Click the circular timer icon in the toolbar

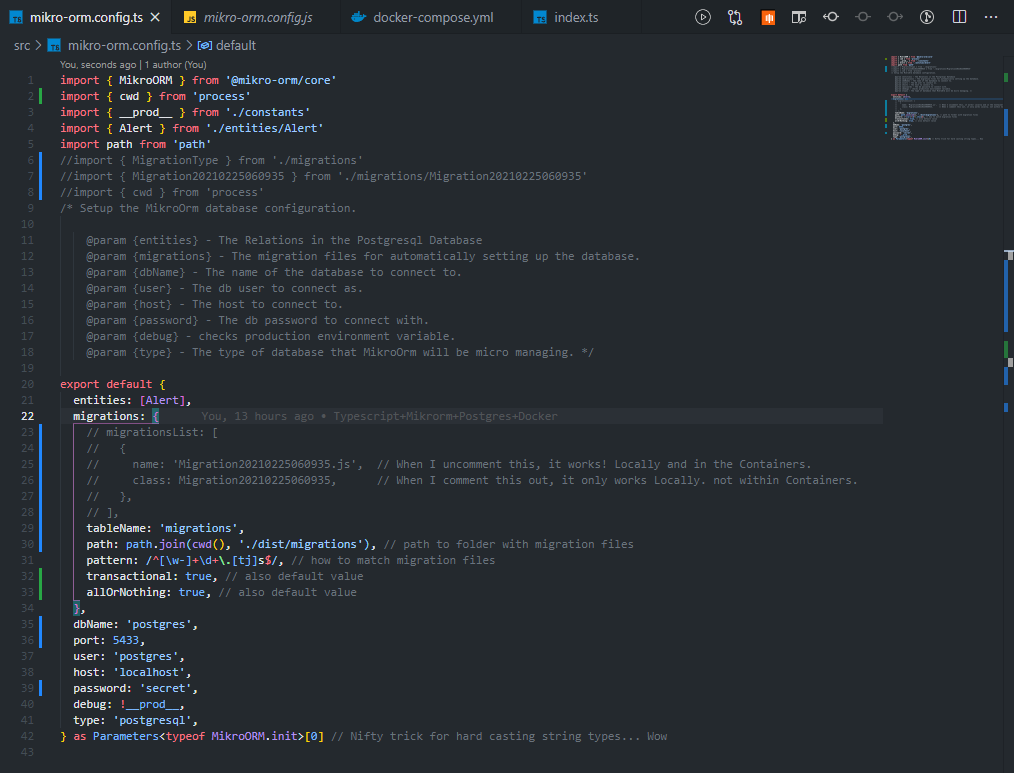point(926,17)
